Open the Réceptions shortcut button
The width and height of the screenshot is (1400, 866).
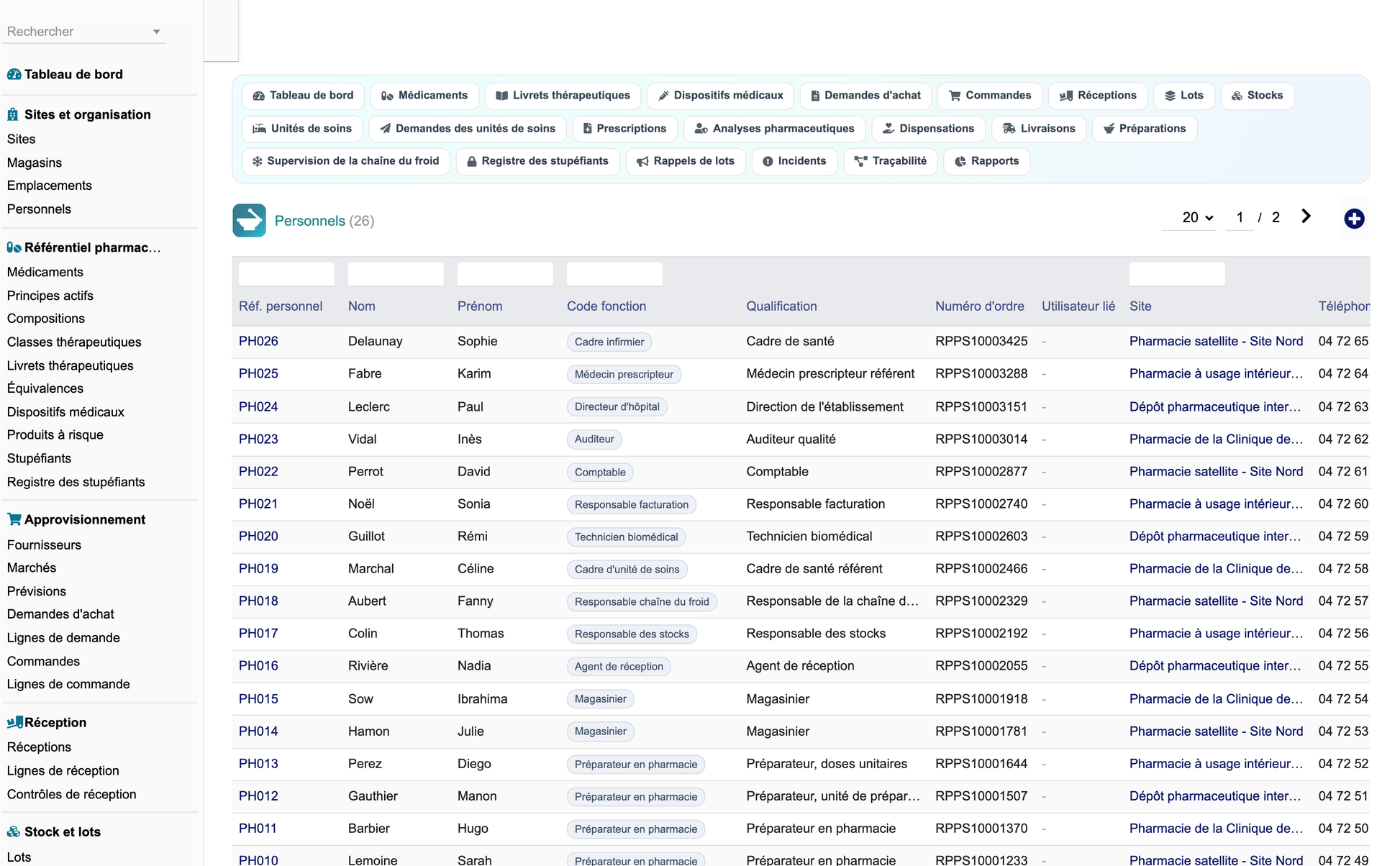click(x=1098, y=96)
